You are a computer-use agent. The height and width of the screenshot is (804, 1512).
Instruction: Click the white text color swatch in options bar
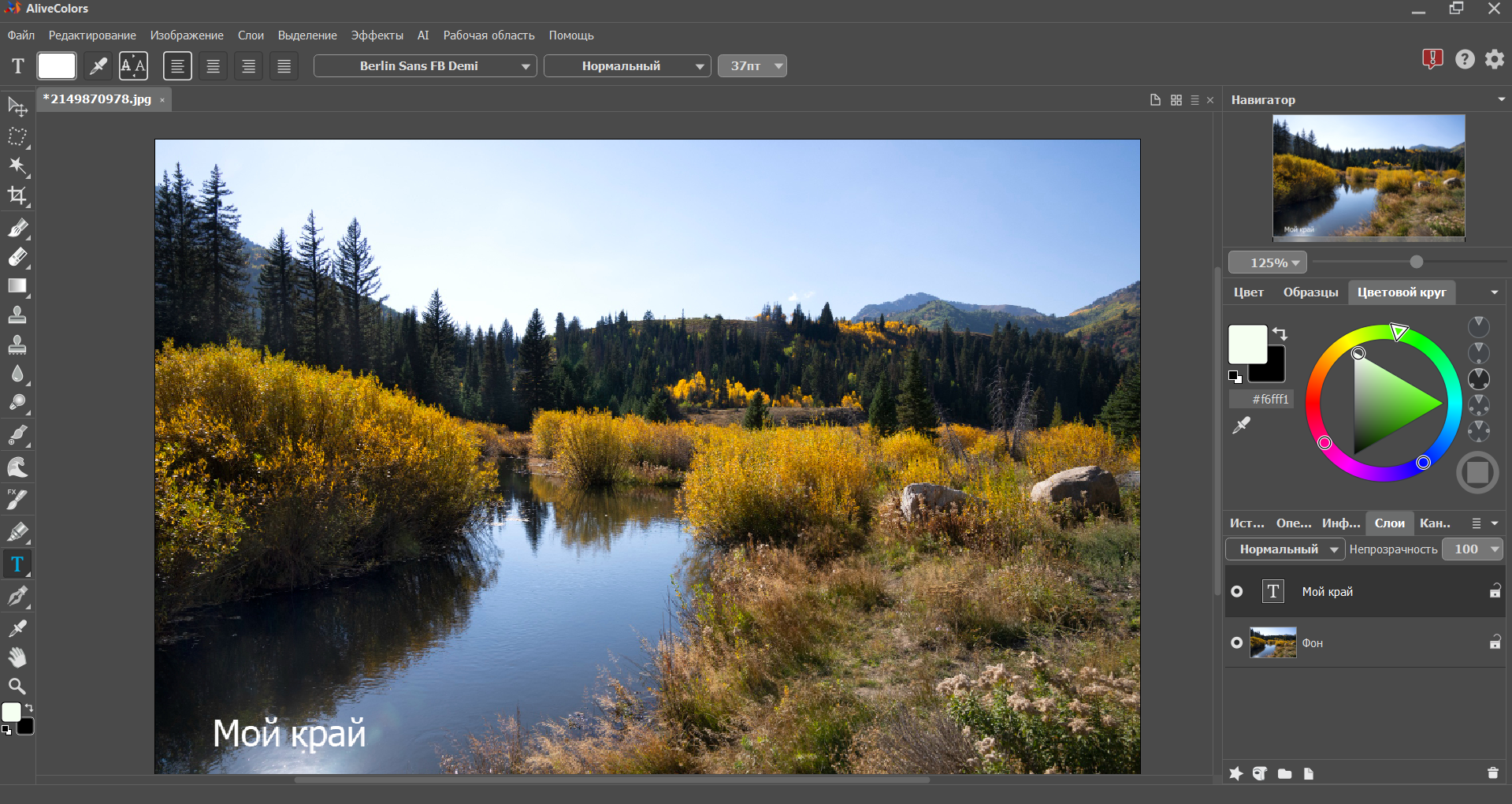point(57,66)
